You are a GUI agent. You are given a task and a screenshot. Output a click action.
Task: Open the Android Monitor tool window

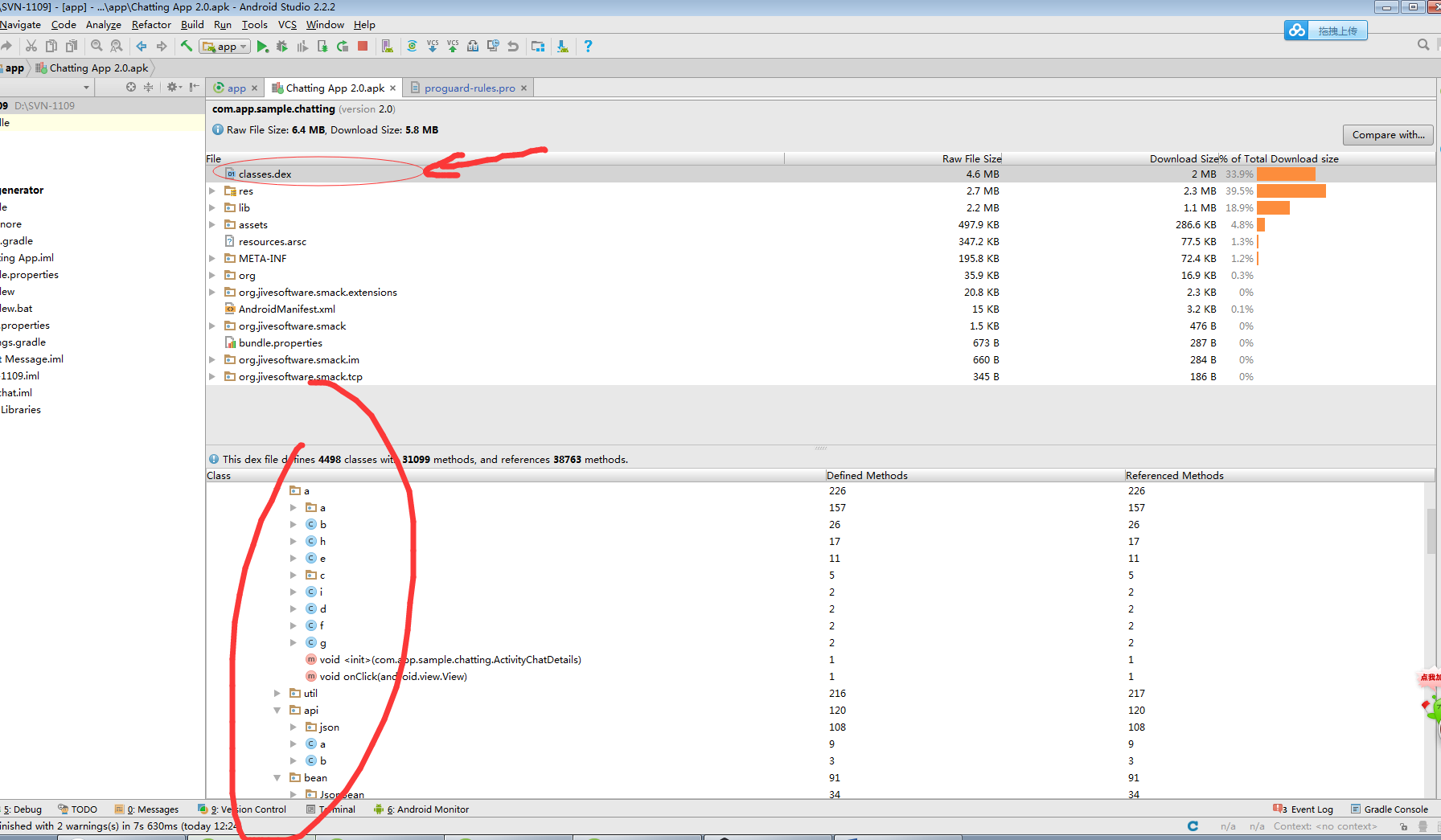(x=421, y=809)
